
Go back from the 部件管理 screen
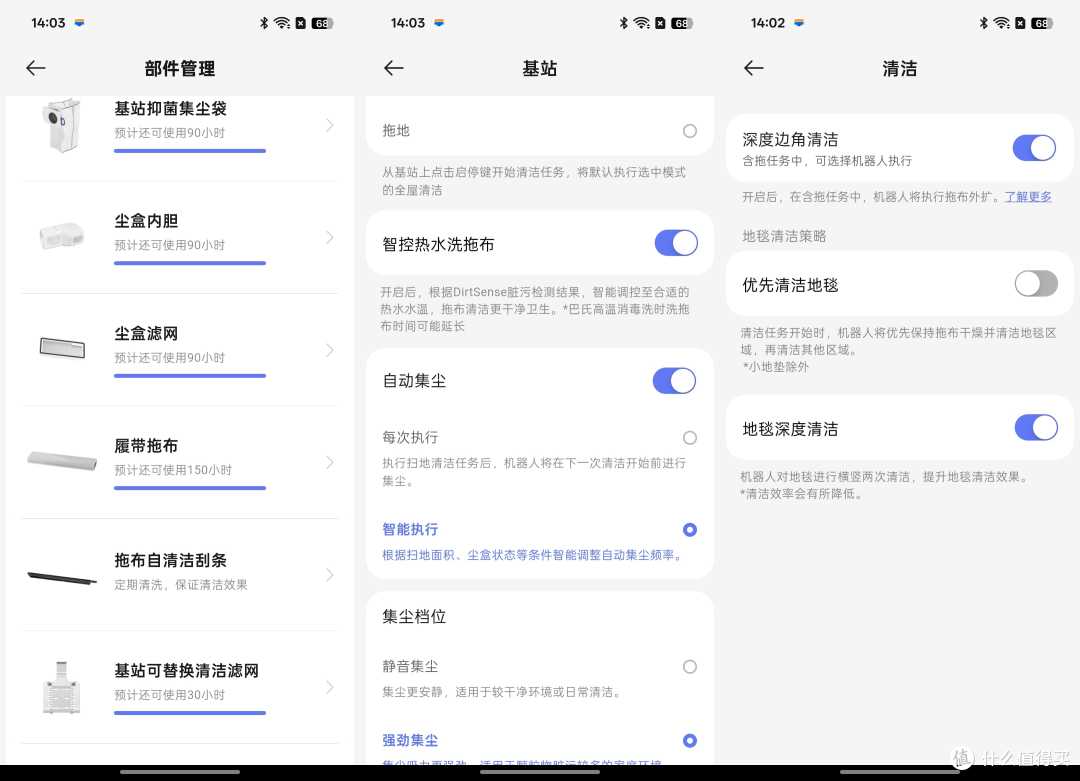point(36,67)
